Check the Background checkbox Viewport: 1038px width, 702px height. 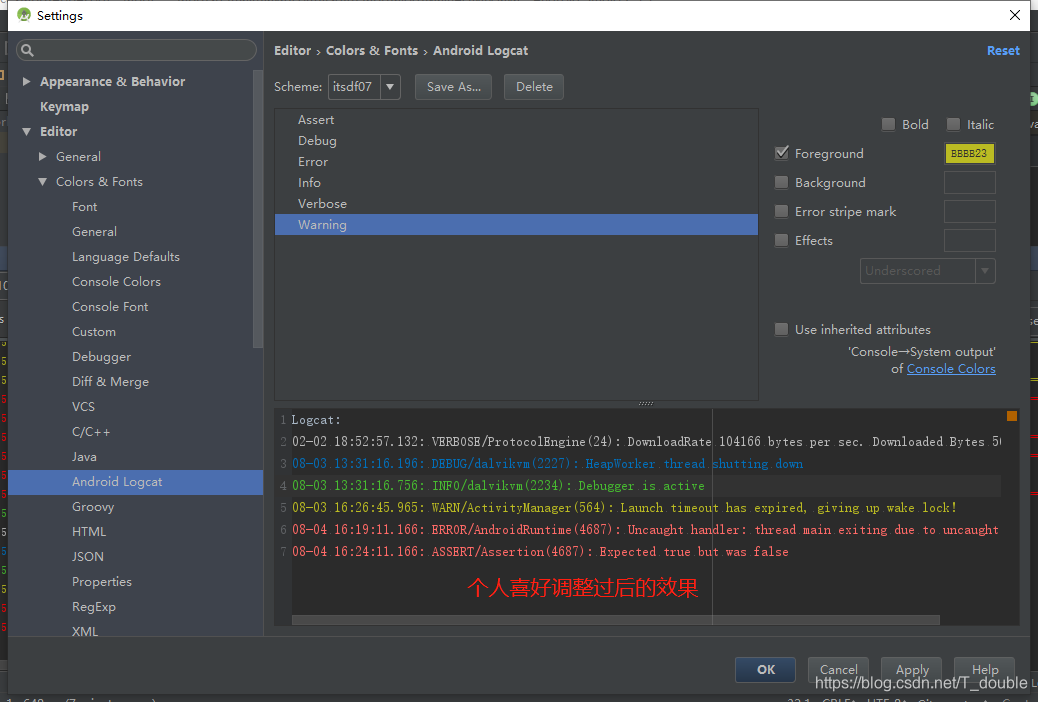click(x=782, y=182)
